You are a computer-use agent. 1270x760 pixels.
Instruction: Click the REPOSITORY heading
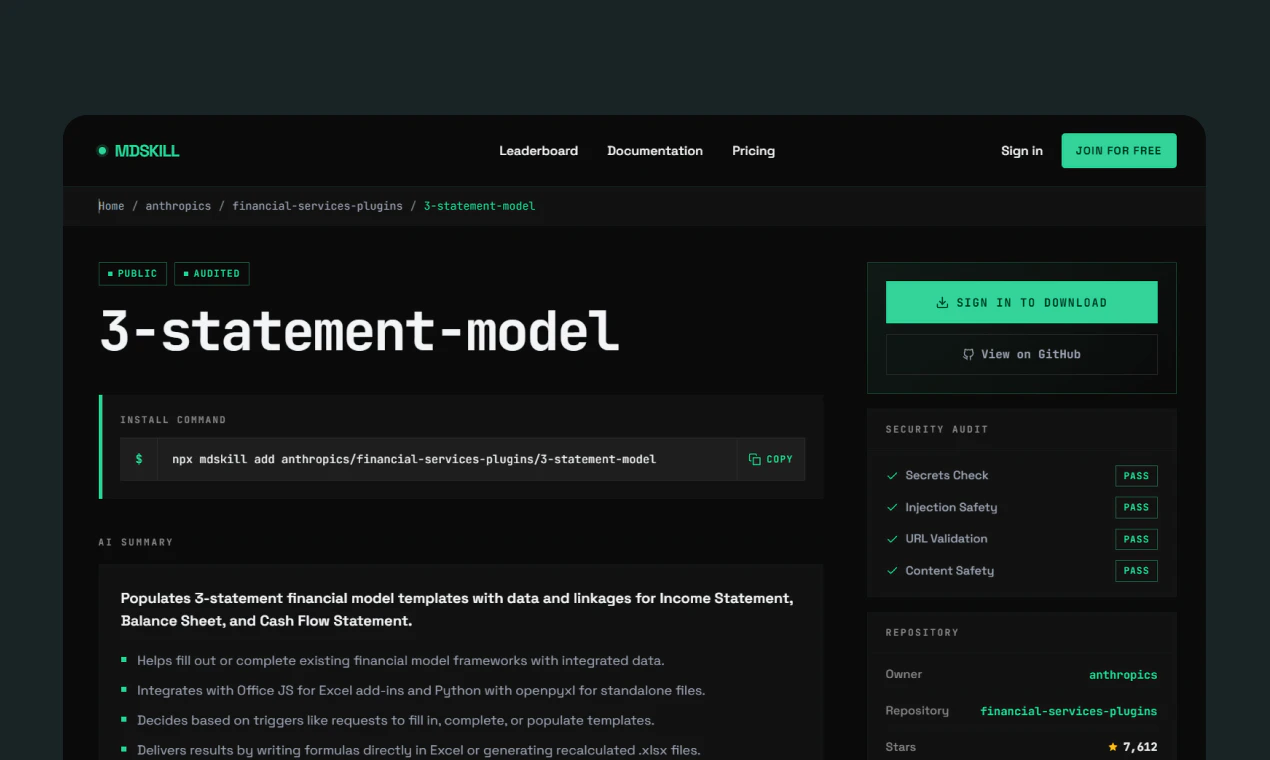click(x=922, y=632)
